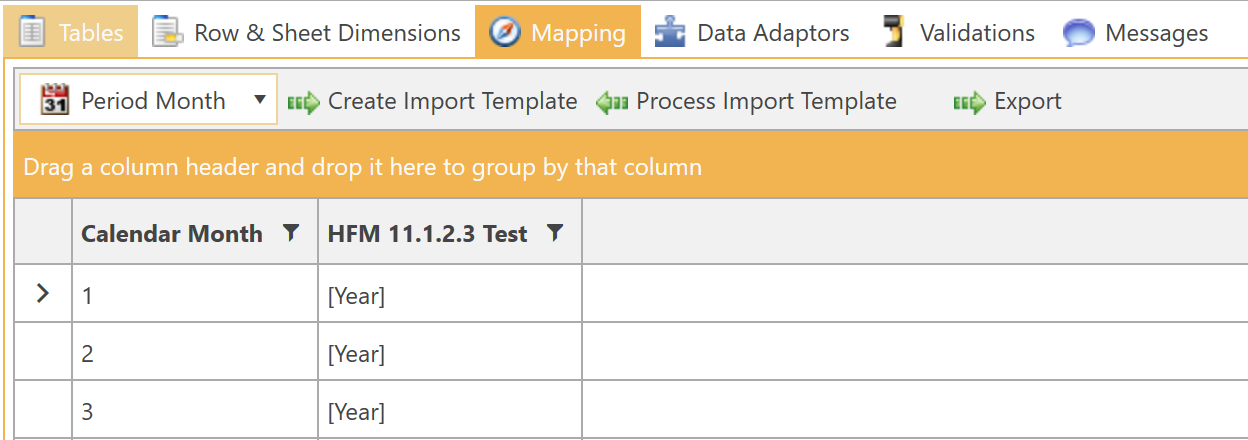Click the green arrow Export icon

(969, 102)
